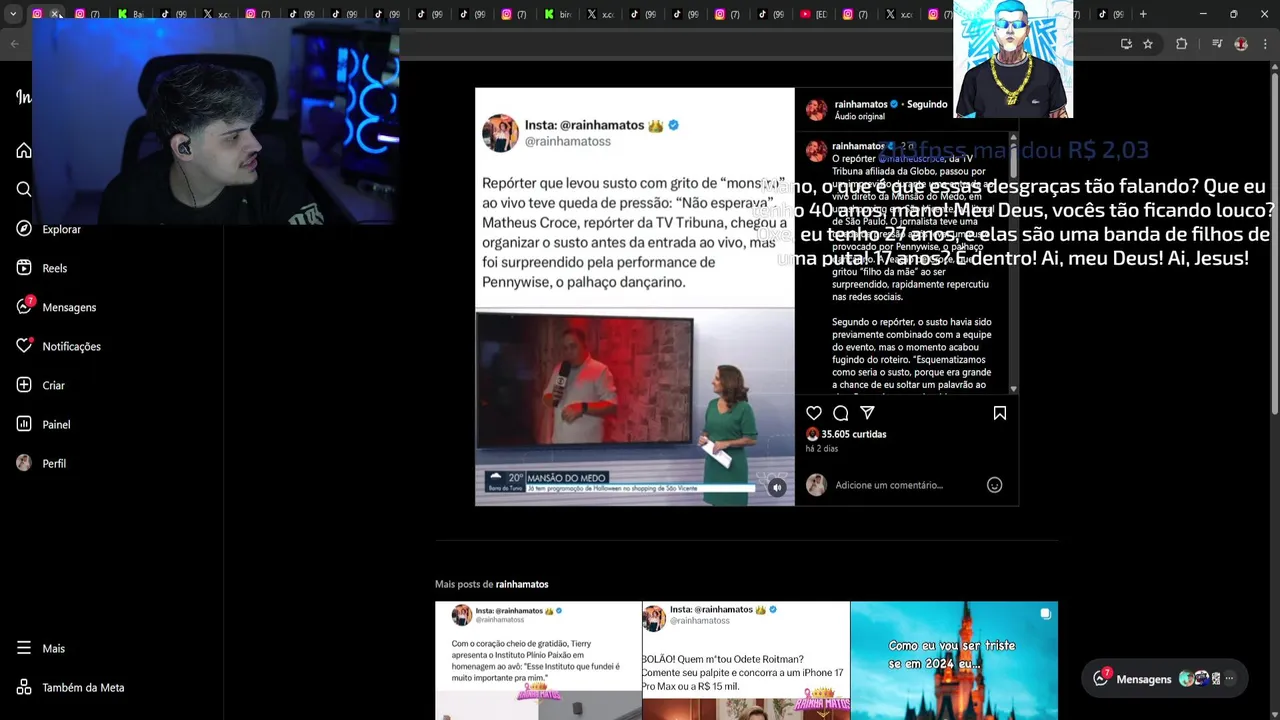Share the post with the paper plane icon
The image size is (1280, 720).
(867, 413)
